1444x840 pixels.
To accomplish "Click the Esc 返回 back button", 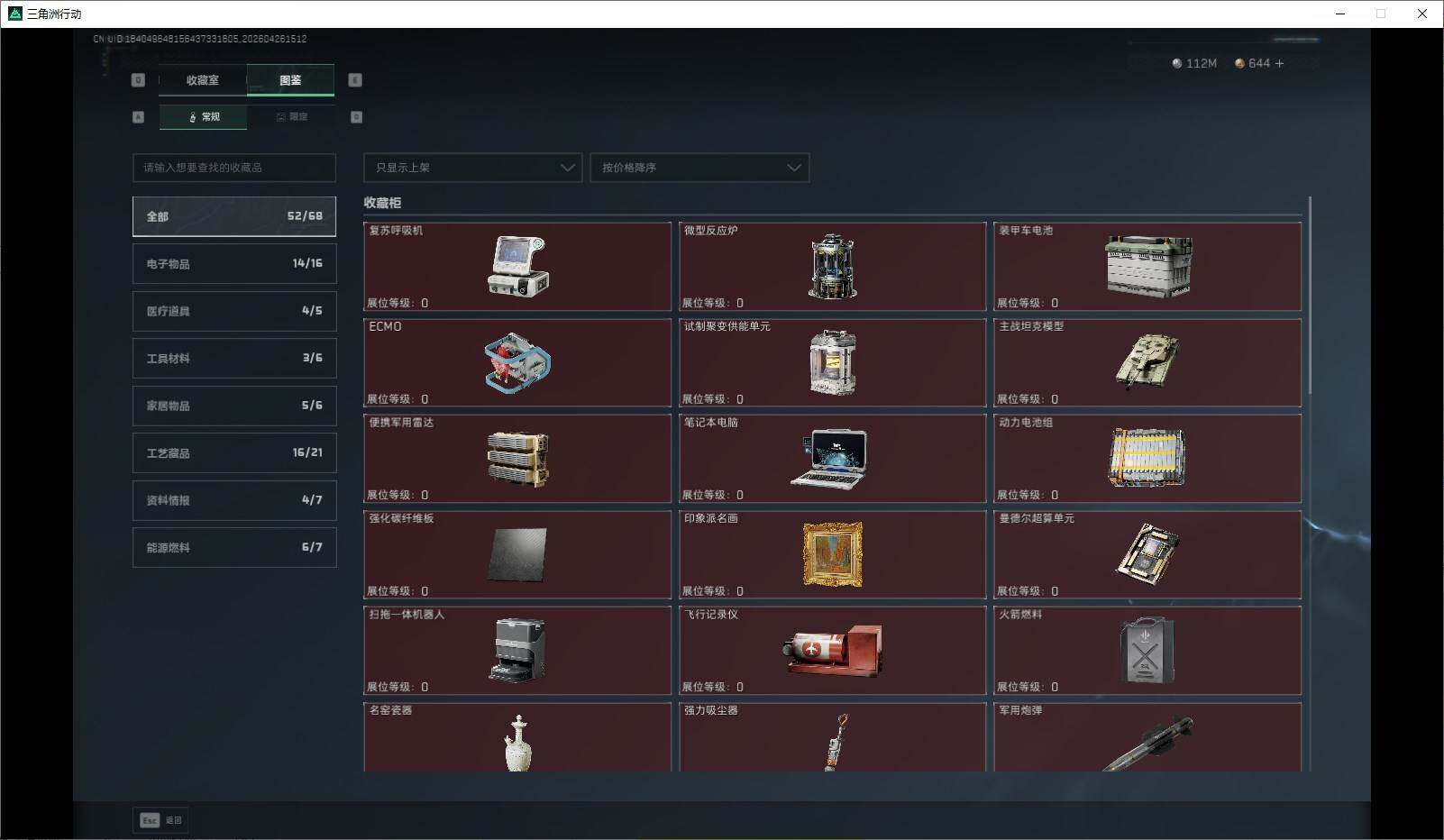I will pos(160,820).
